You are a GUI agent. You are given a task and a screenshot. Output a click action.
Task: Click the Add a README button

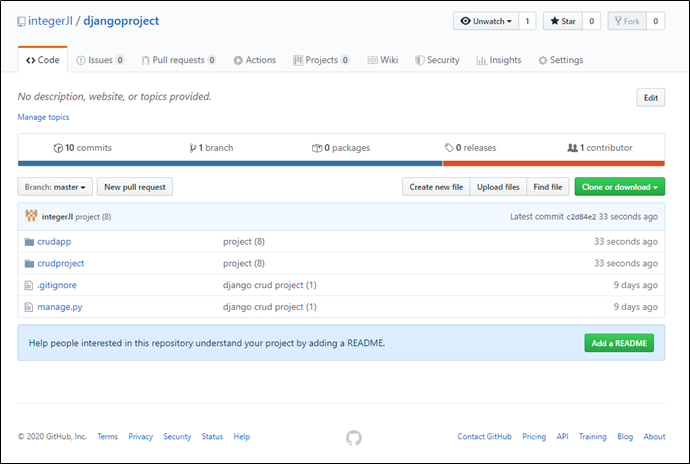pos(619,343)
